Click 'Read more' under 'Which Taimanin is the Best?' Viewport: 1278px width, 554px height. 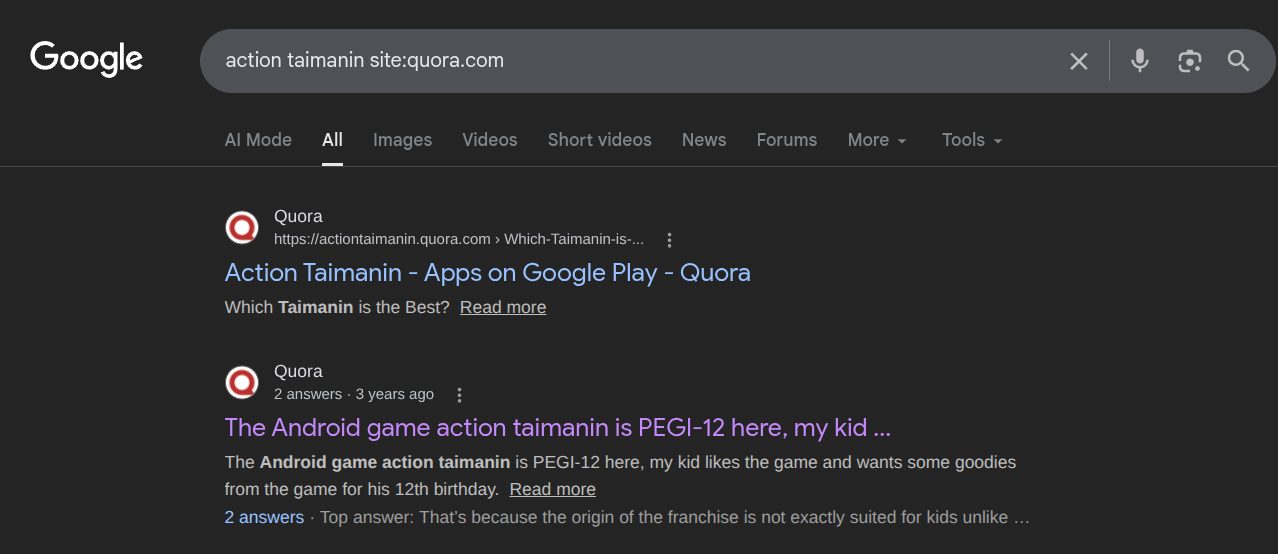503,307
